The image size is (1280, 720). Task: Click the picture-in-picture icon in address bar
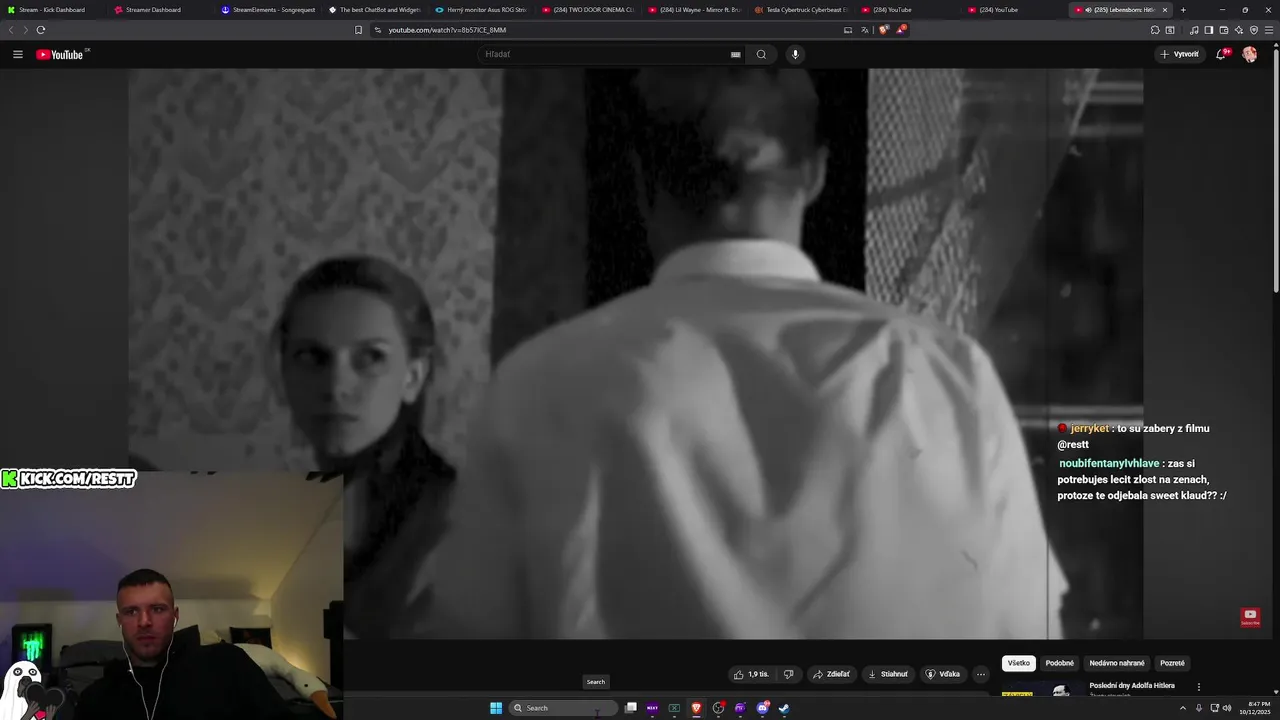(848, 30)
